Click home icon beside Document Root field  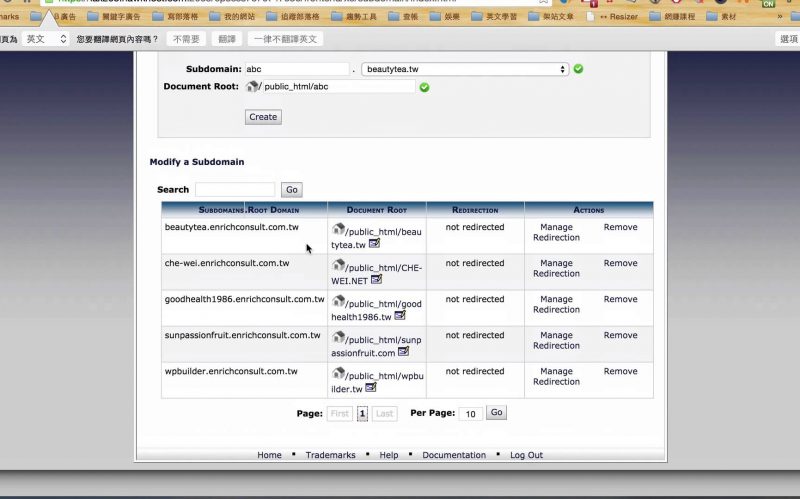pyautogui.click(x=251, y=87)
